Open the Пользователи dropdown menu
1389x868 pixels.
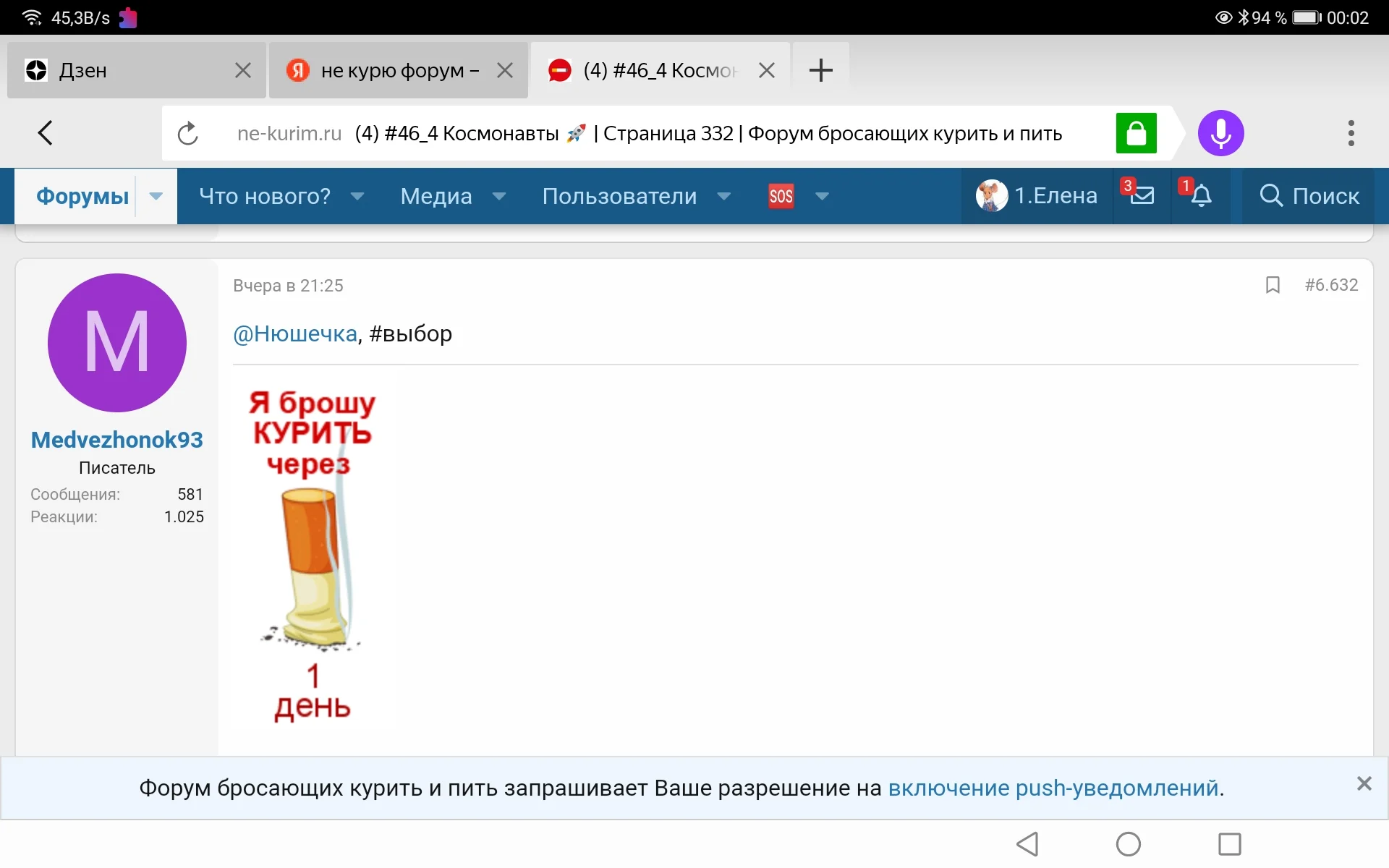(619, 196)
